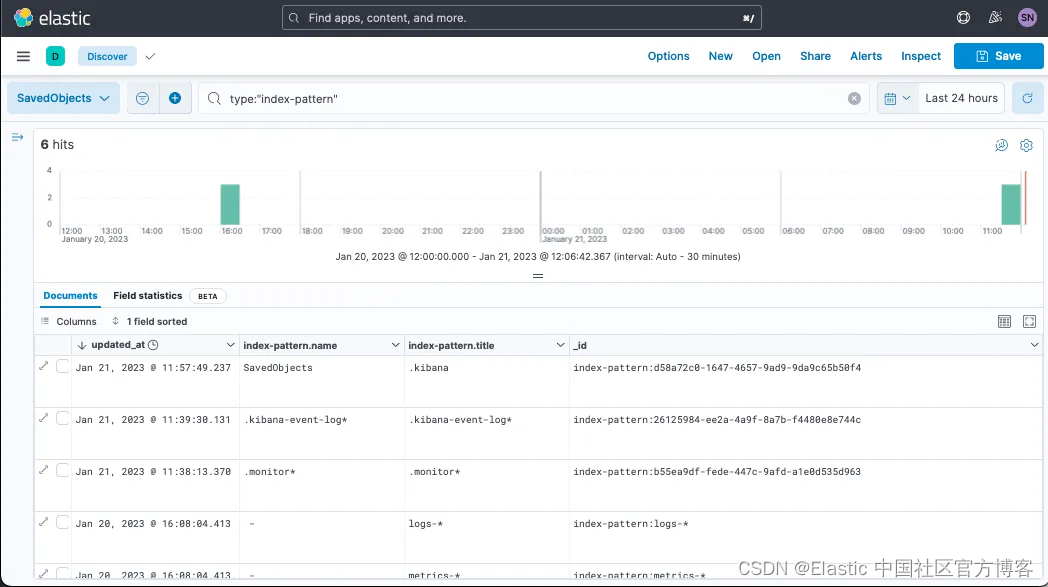Select checkbox for .kibana-event-log* row
Image resolution: width=1048 pixels, height=587 pixels.
point(62,419)
